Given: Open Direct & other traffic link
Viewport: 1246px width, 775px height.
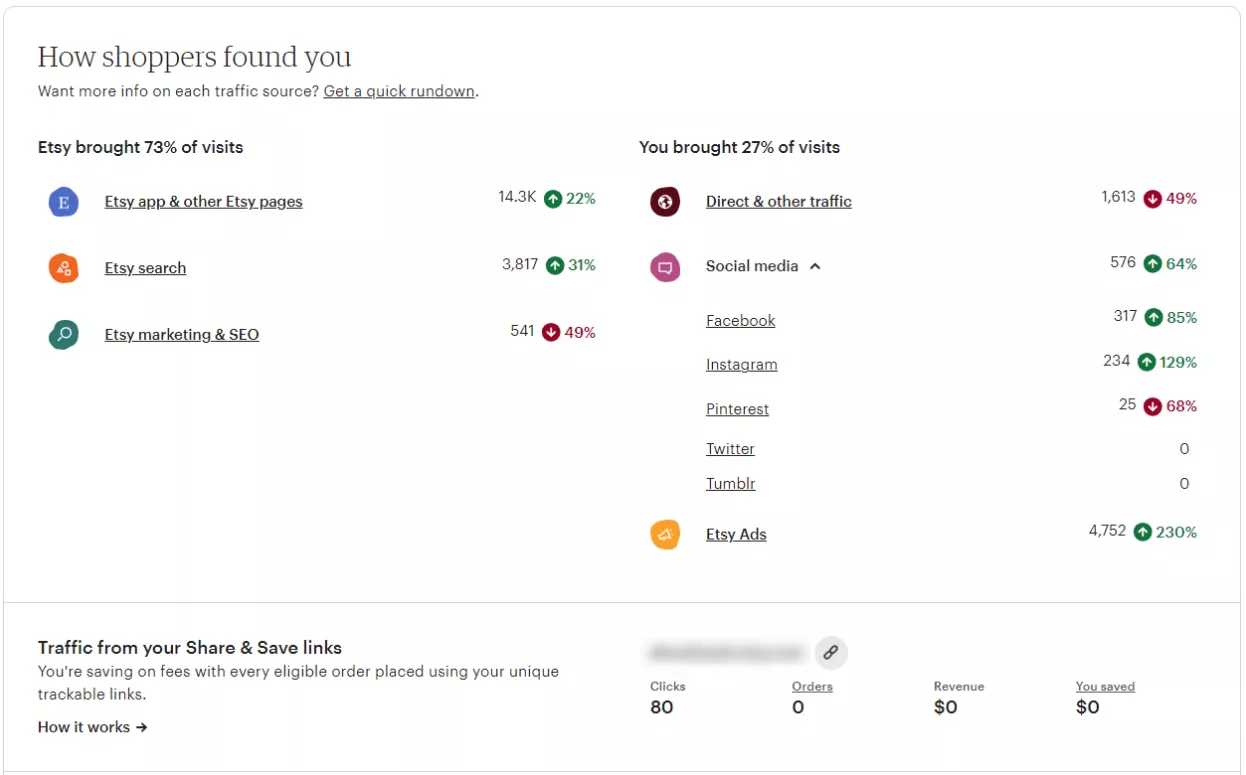Looking at the screenshot, I should tap(778, 202).
